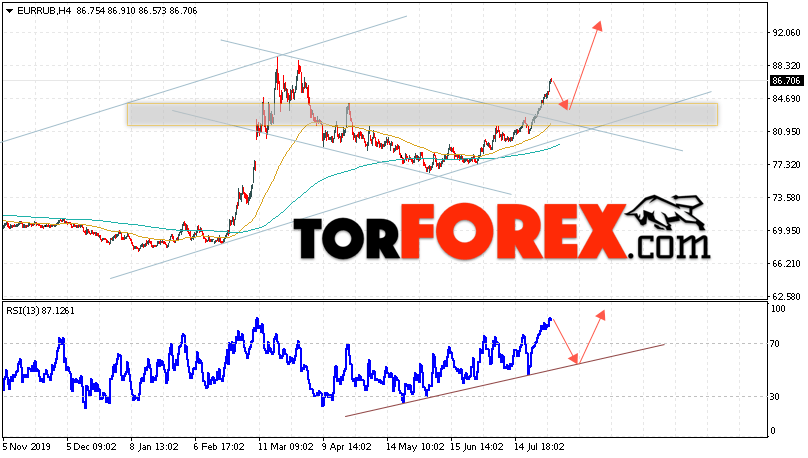Select the 66.210 price axis label
Screen dimensions: 808x458
(786, 263)
